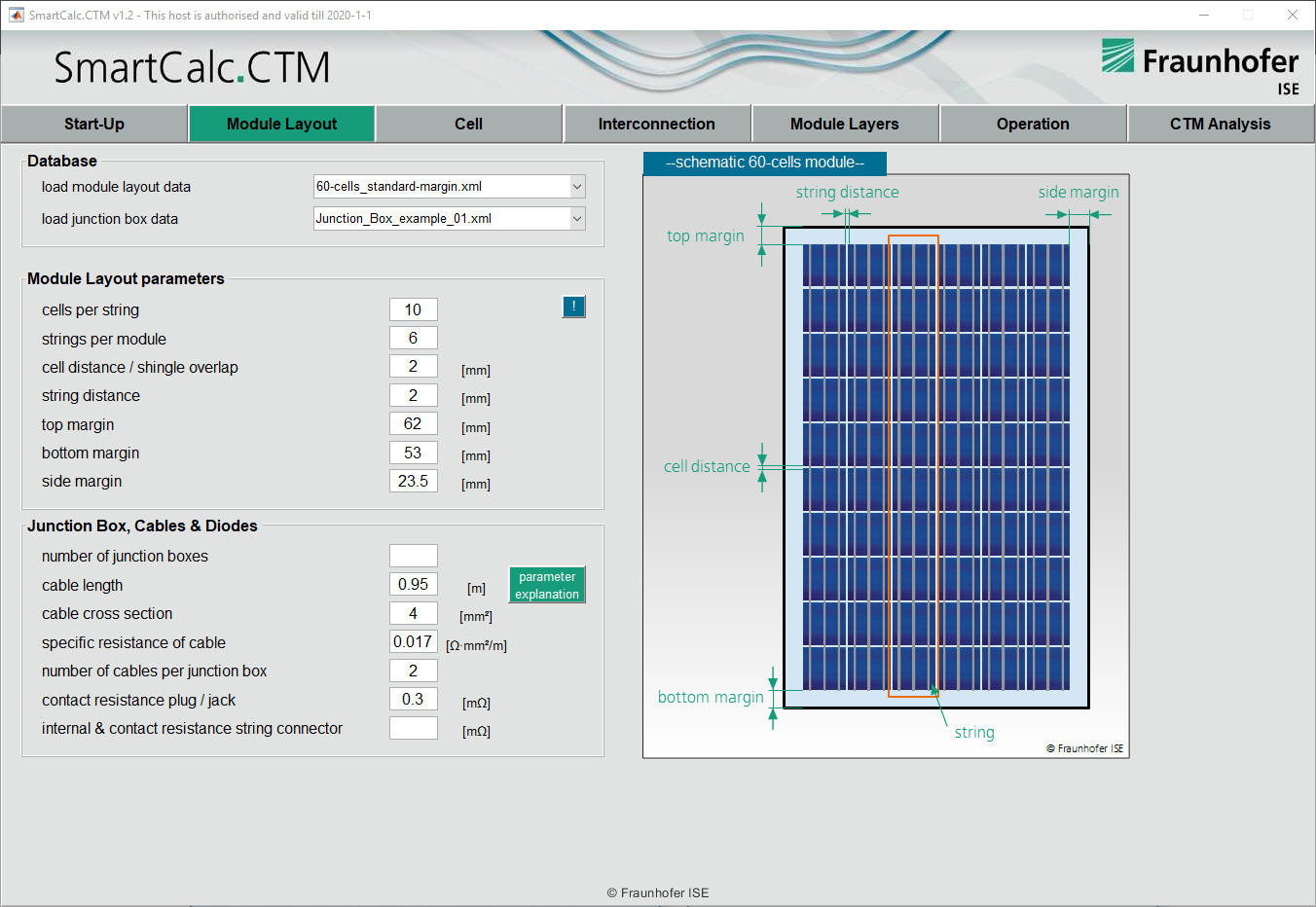Click the 'side margin' label in schematic
This screenshot has width=1316, height=907.
click(1078, 192)
